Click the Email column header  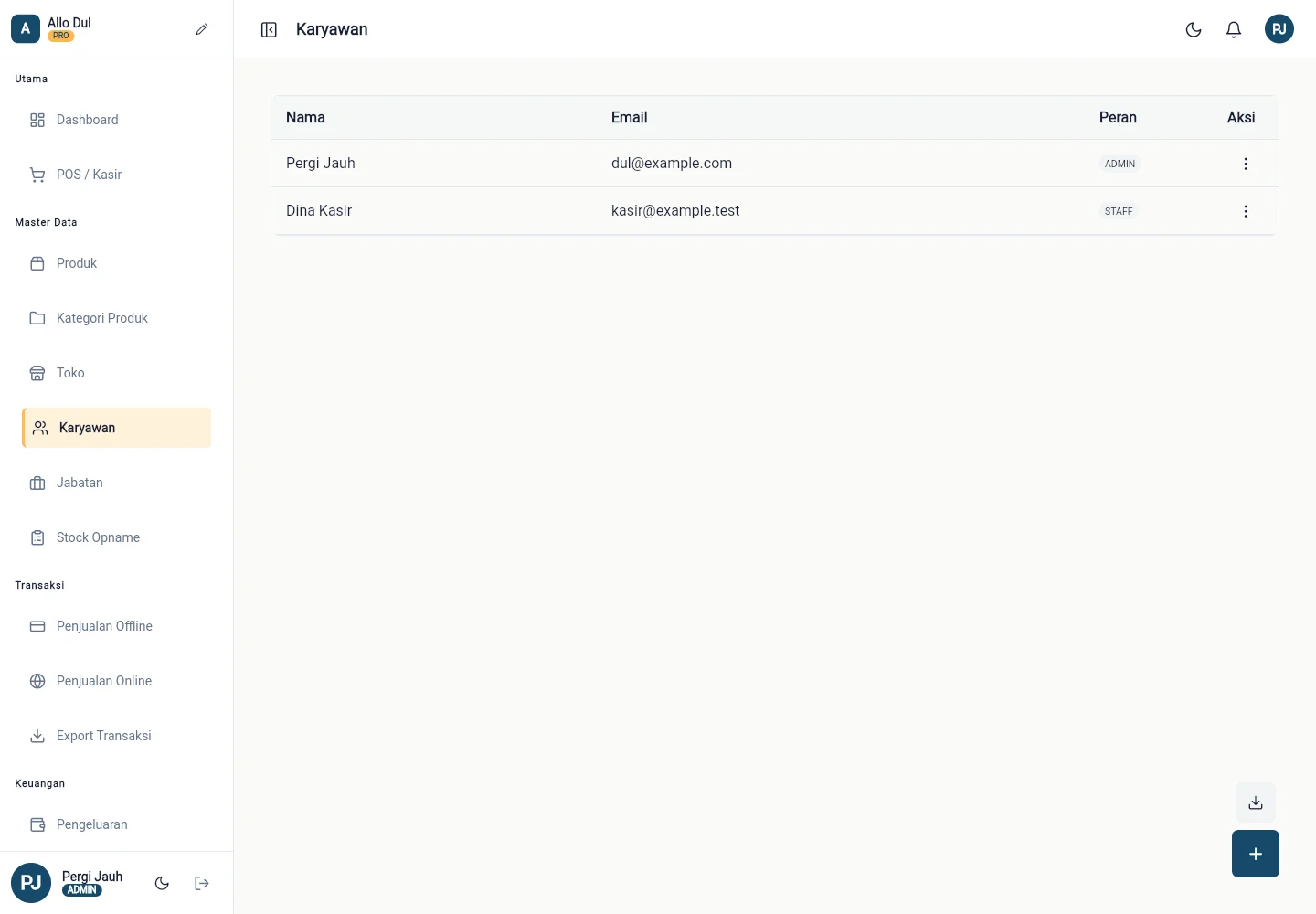[629, 118]
